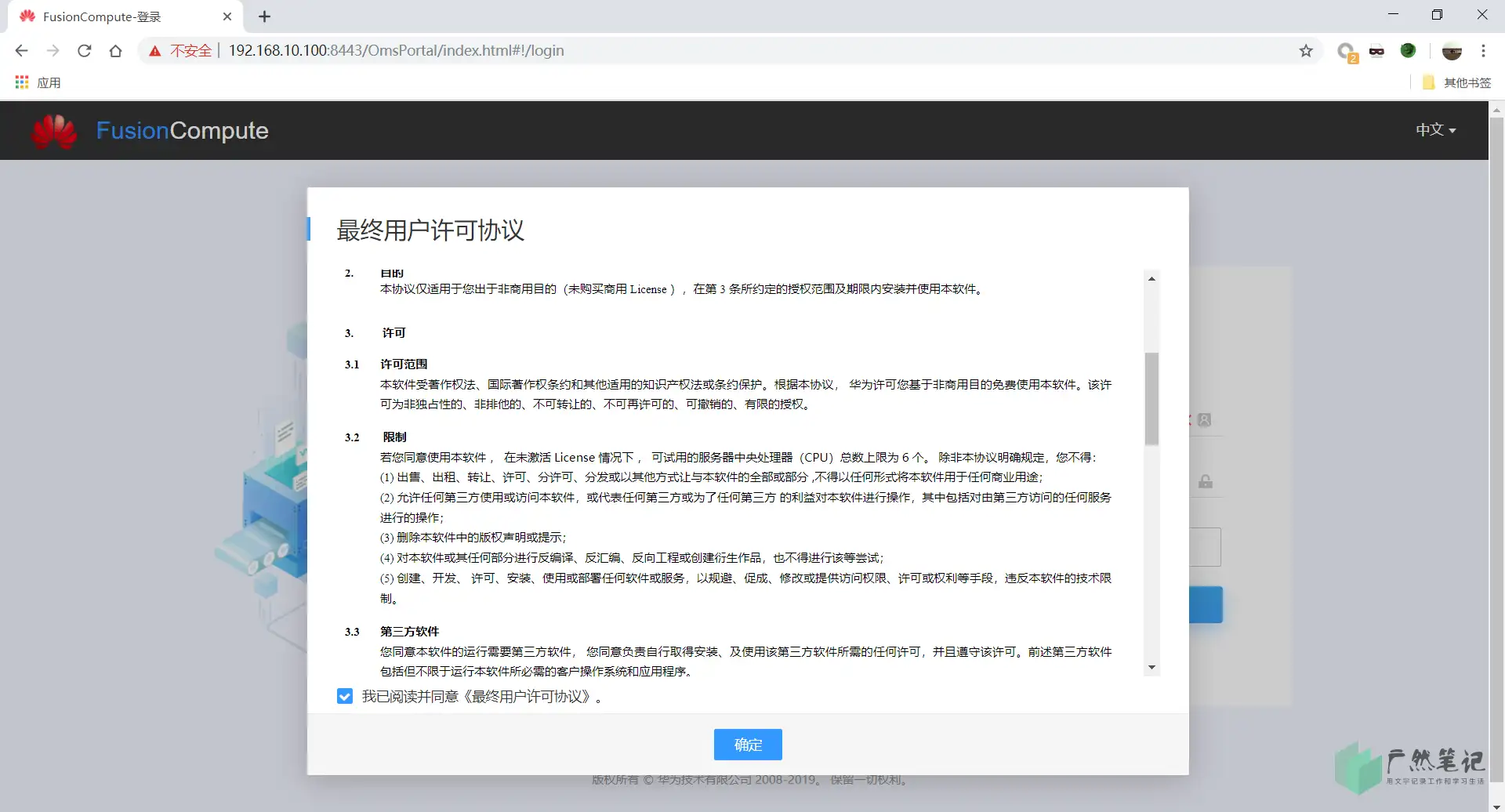Reload the page with the refresh icon
This screenshot has width=1505, height=812.
tap(85, 51)
